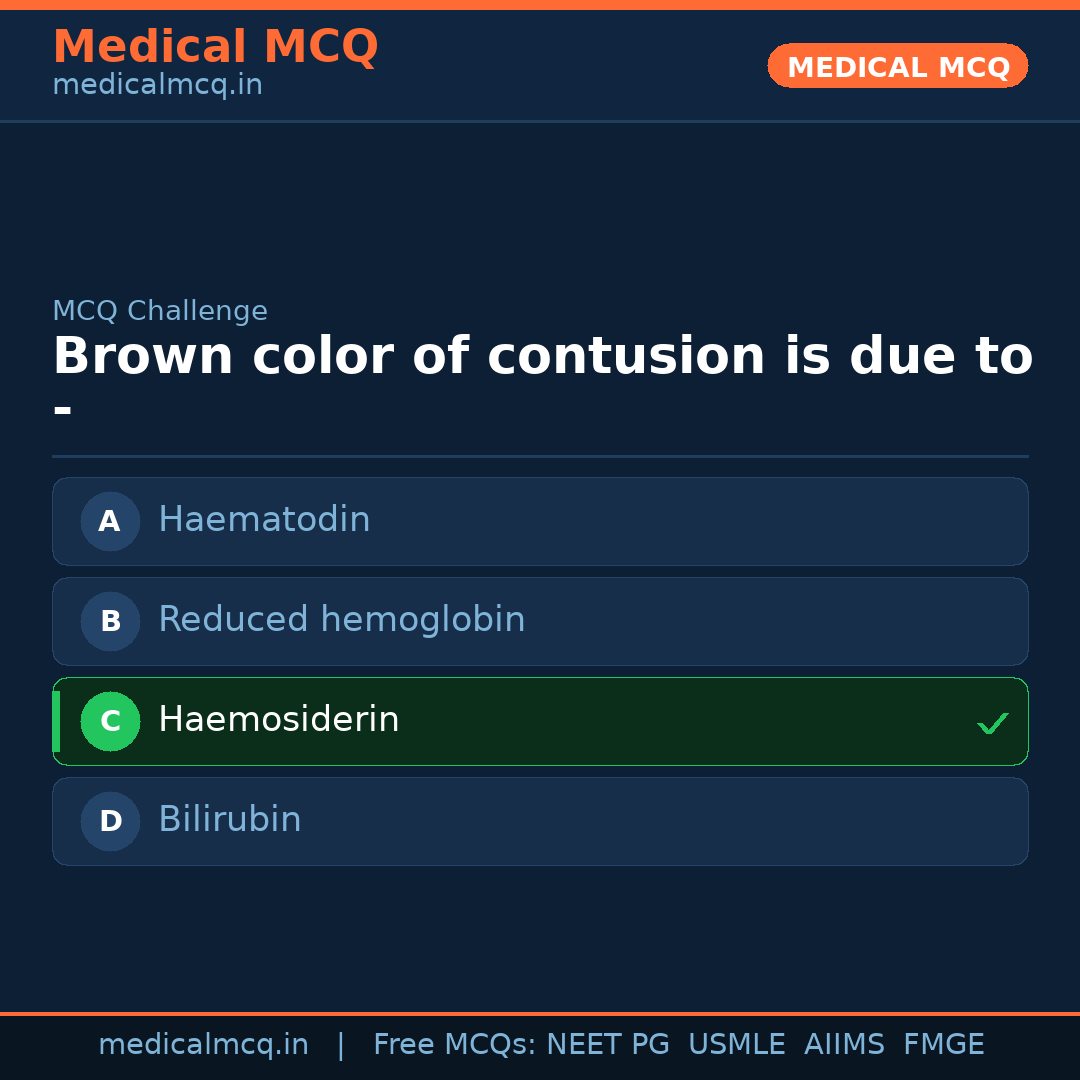Click the MCQ Challenge label
Screen dimensions: 1080x1080
click(160, 311)
